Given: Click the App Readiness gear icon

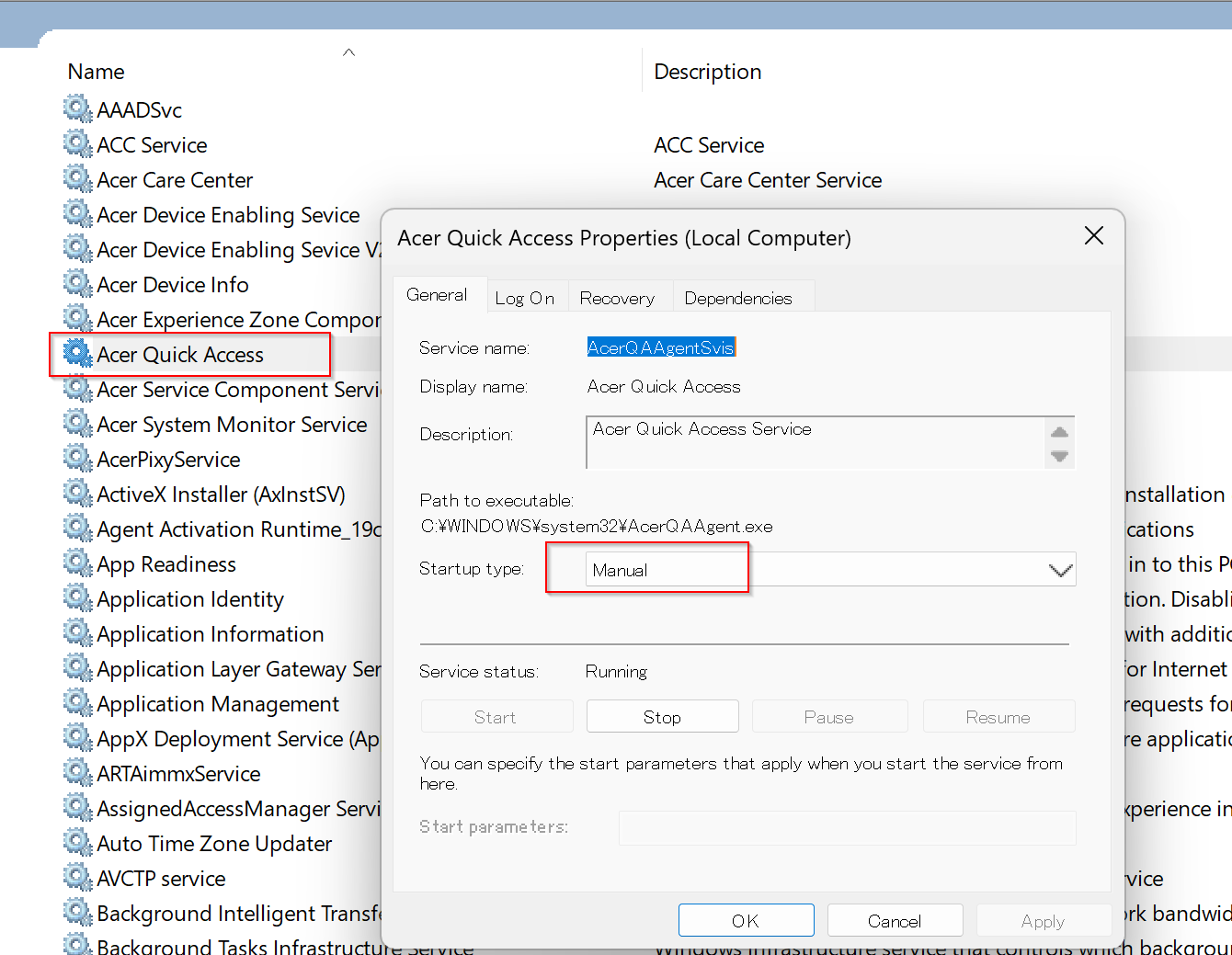Looking at the screenshot, I should pyautogui.click(x=78, y=563).
